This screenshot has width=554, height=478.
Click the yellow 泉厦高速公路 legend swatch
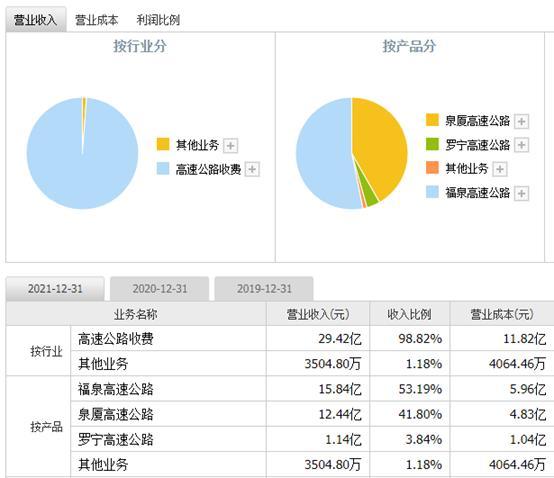click(x=432, y=120)
